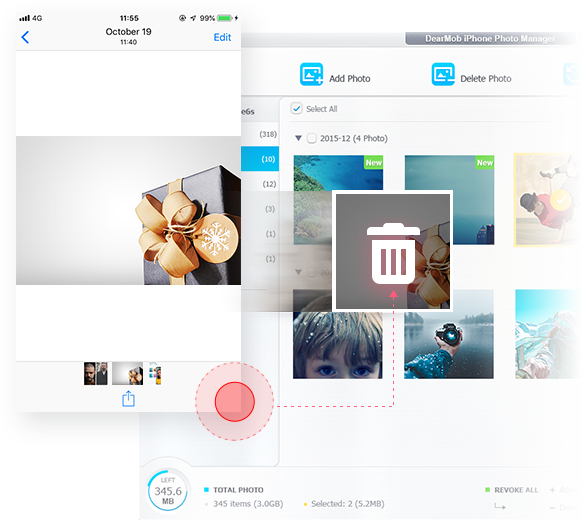The width and height of the screenshot is (582, 520).
Task: Click the Add Photo icon
Action: [311, 74]
